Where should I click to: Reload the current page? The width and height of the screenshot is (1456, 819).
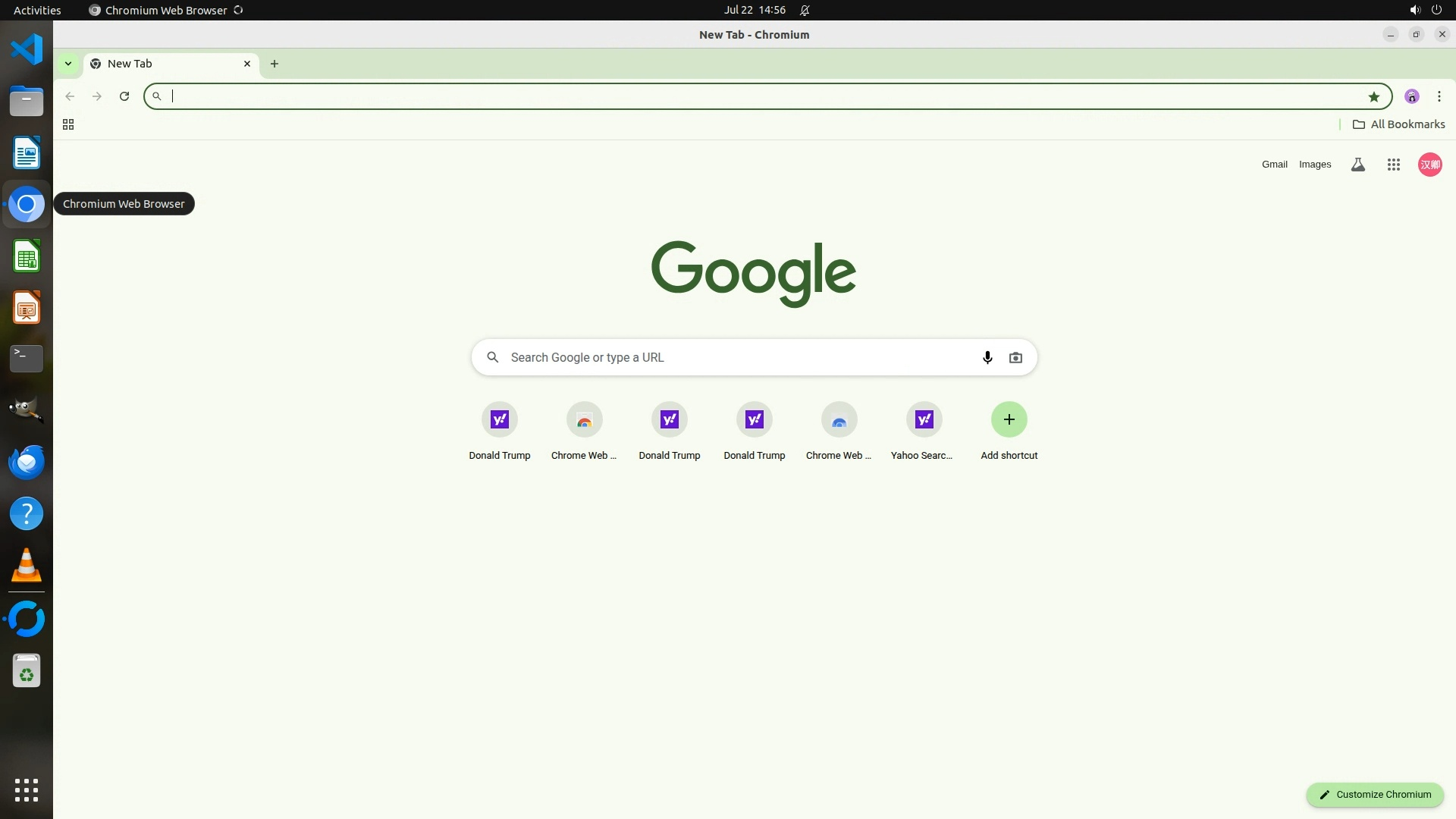pyautogui.click(x=124, y=96)
